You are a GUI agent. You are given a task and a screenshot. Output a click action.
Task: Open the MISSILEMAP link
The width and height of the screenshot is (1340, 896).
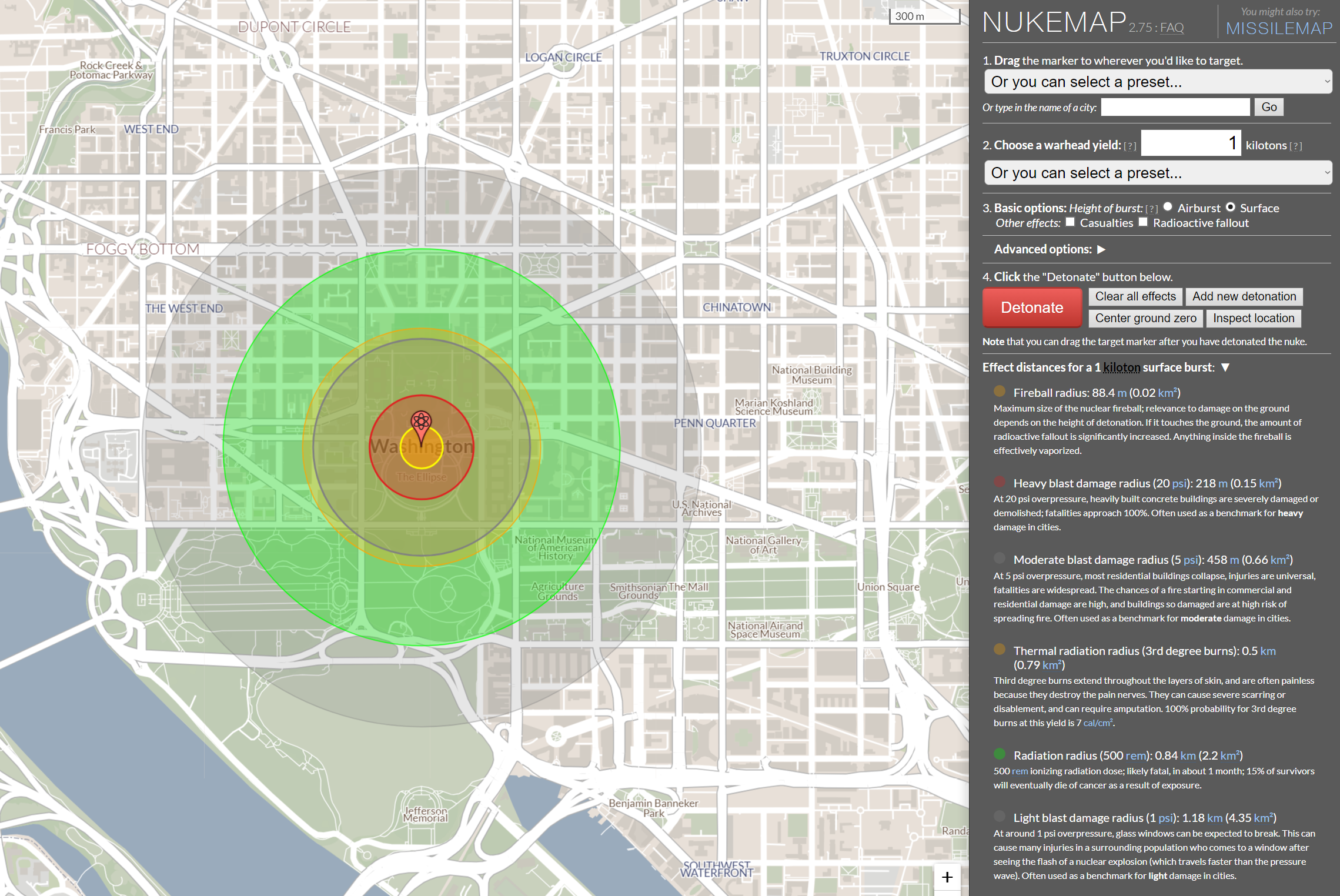[x=1279, y=28]
